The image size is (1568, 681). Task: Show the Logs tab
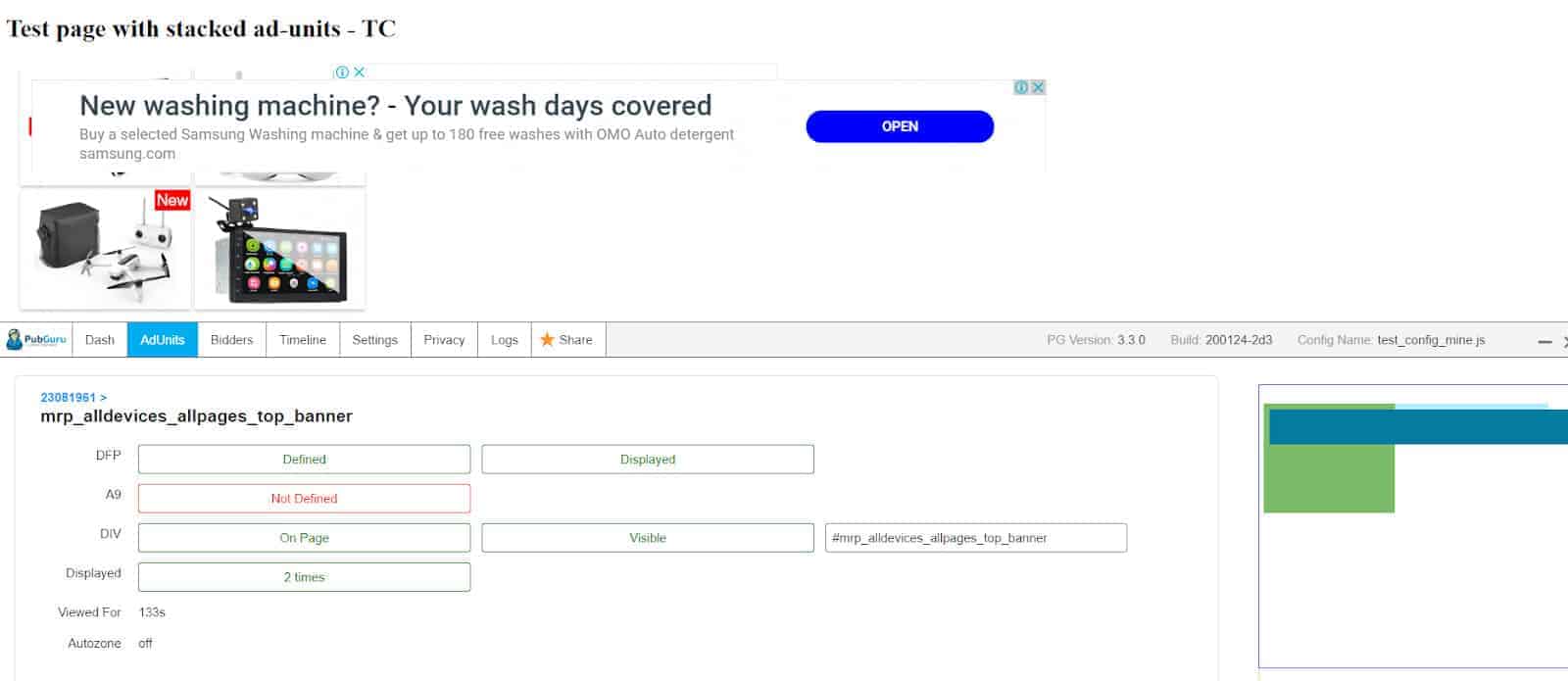pyautogui.click(x=505, y=340)
